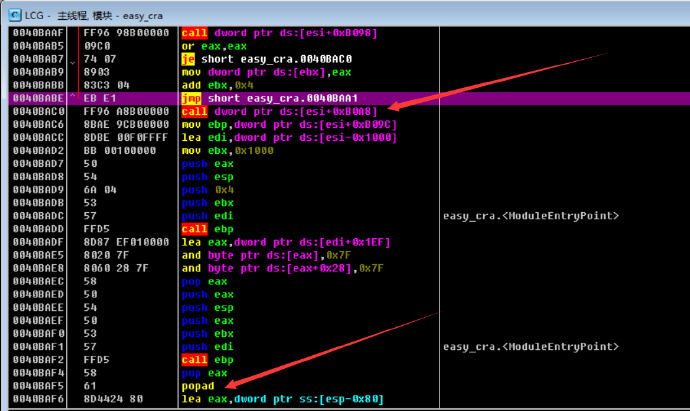690x411 pixels.
Task: Select mov ebx,0x1000 instruction
Action: pyautogui.click(x=228, y=150)
